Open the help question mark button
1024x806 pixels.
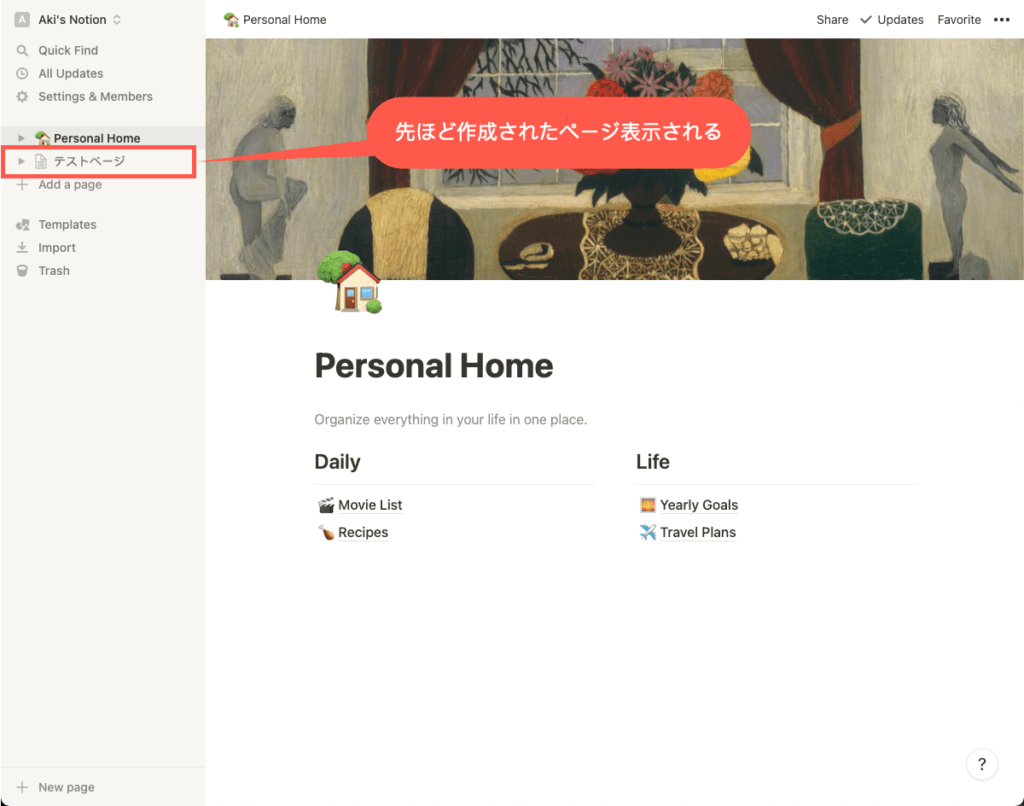pyautogui.click(x=982, y=764)
